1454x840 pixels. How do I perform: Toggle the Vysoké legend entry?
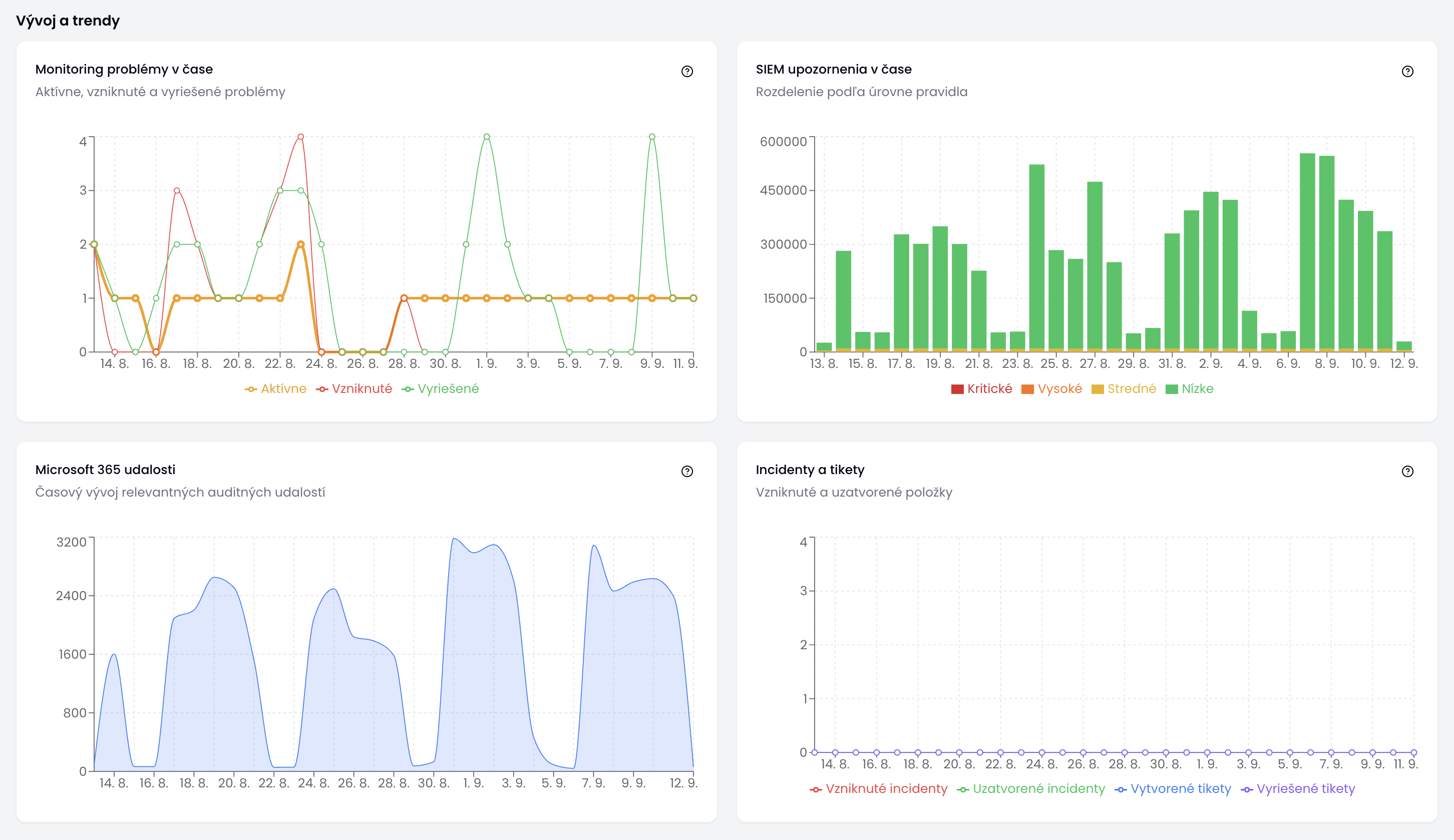(x=1051, y=389)
